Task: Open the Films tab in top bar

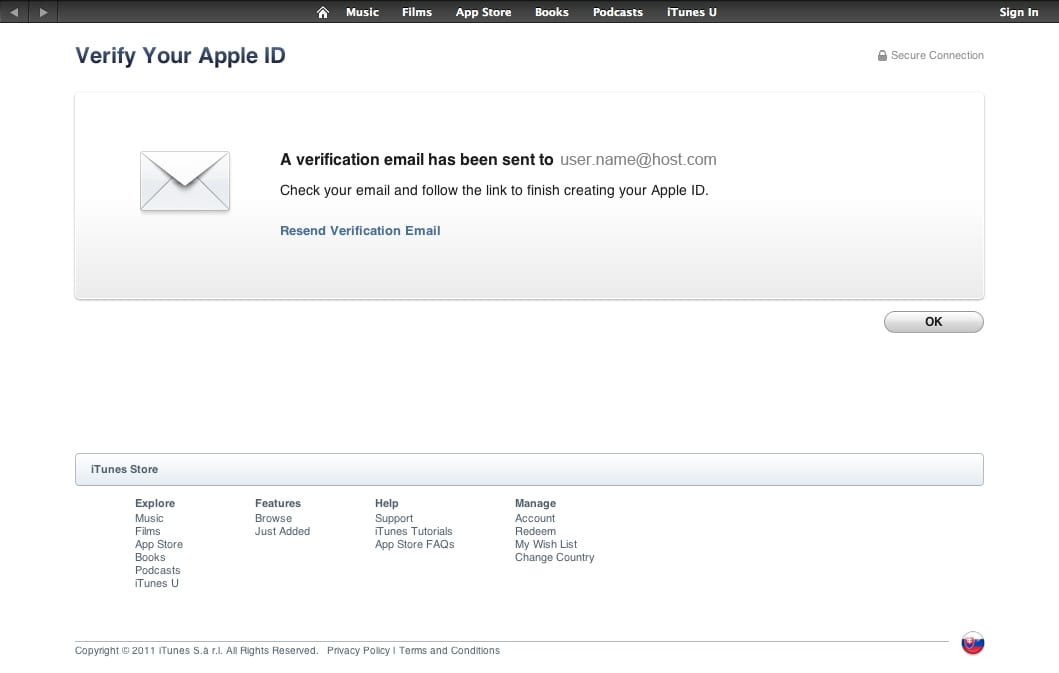Action: pos(417,12)
